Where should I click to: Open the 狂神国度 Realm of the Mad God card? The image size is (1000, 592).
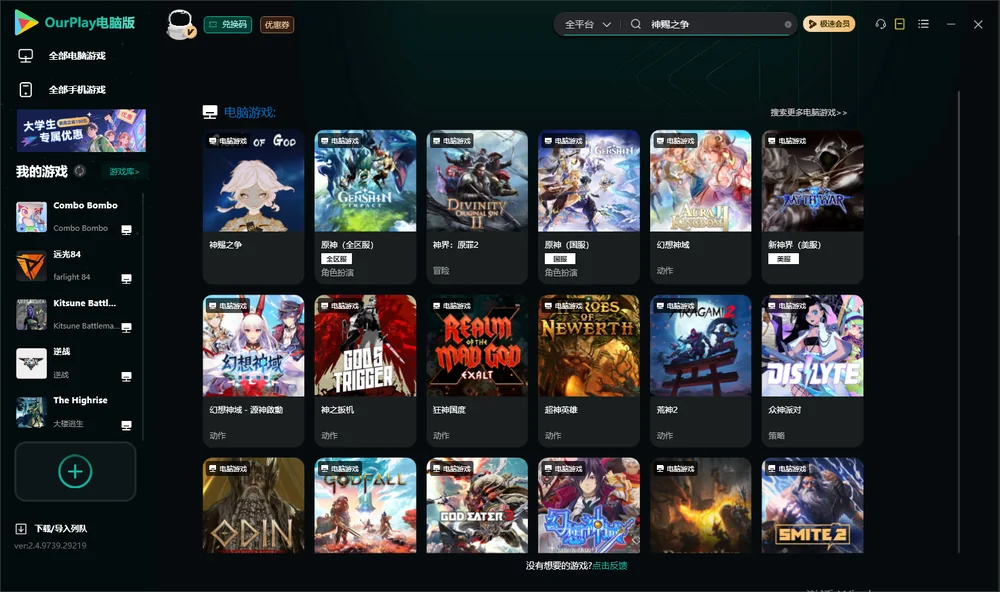pos(477,371)
